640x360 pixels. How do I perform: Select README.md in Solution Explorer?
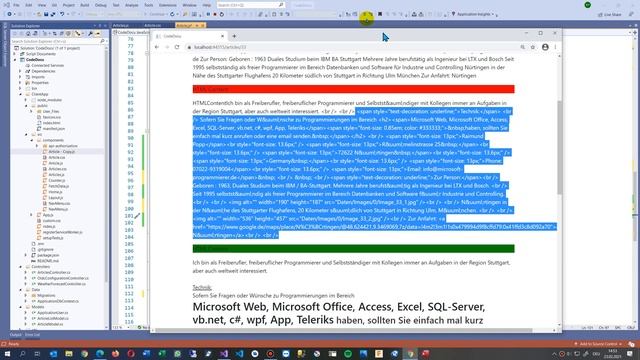(x=48, y=261)
